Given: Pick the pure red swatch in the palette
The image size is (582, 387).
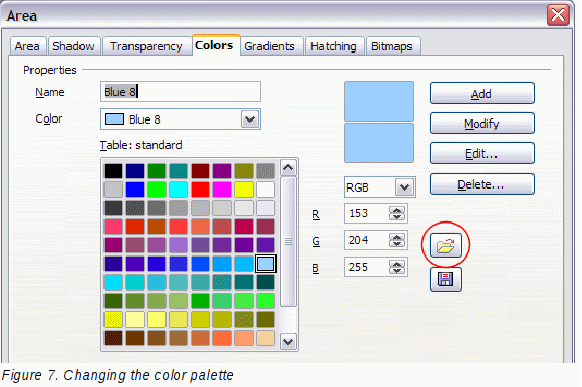Looking at the screenshot, I should [200, 190].
